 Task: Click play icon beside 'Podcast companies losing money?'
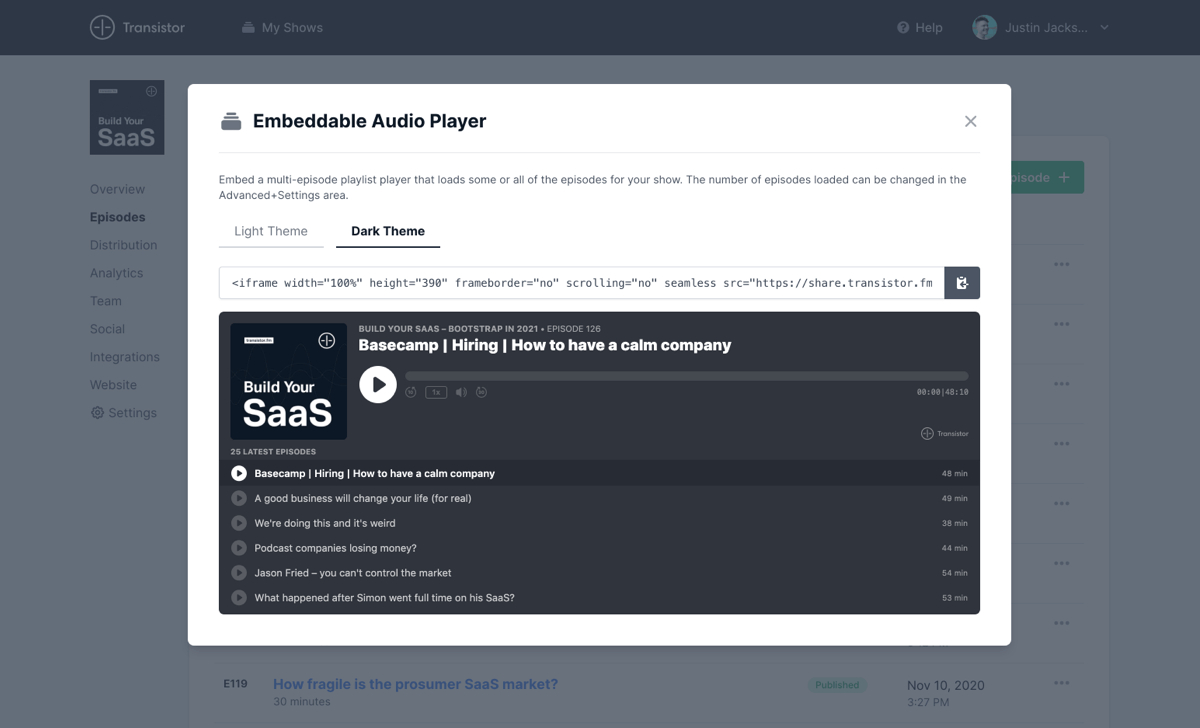tap(239, 548)
